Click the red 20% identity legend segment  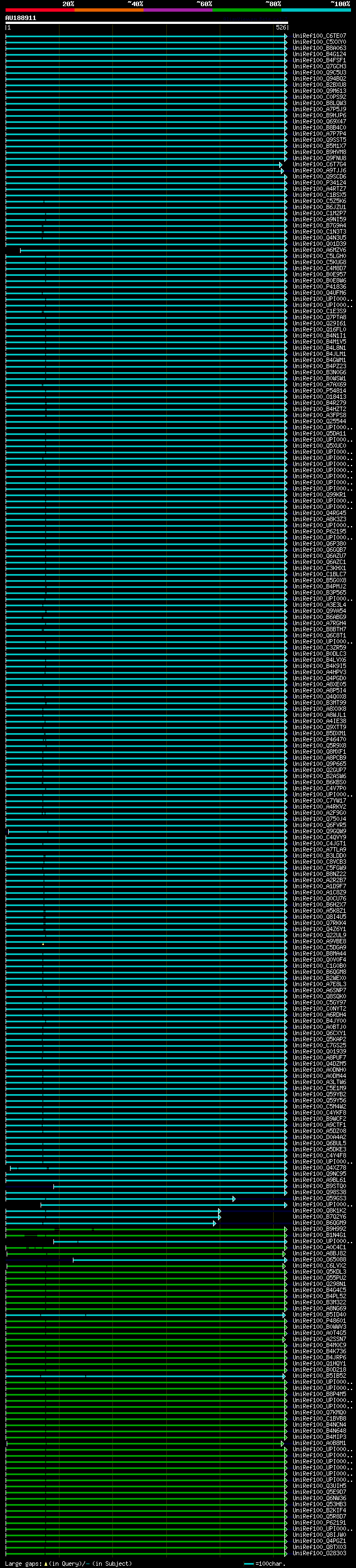pyautogui.click(x=39, y=10)
